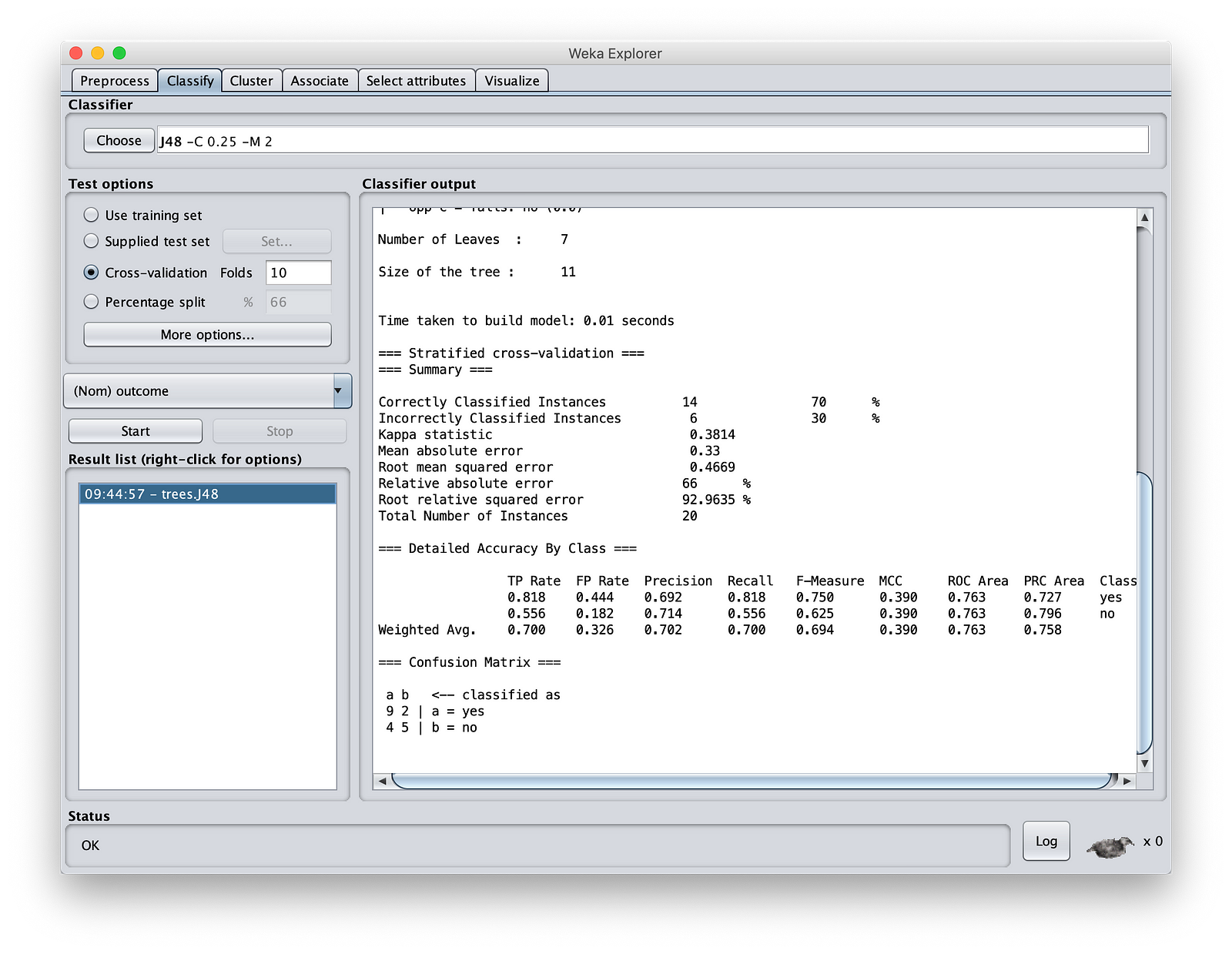Click Start to run the classifier
Image resolution: width=1232 pixels, height=954 pixels.
[136, 431]
